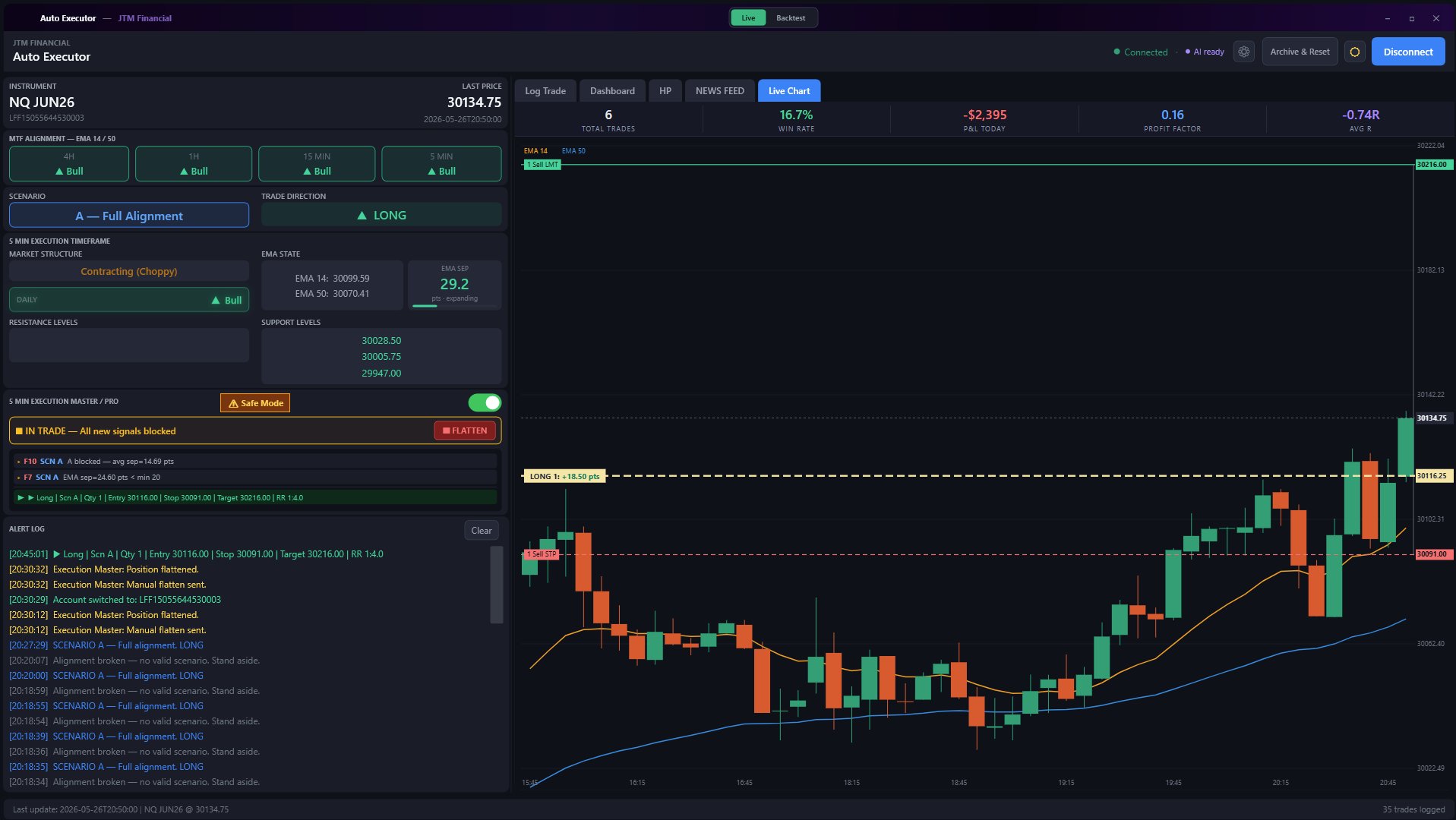The height and width of the screenshot is (820, 1456).
Task: Open the HP tab
Action: tap(665, 90)
